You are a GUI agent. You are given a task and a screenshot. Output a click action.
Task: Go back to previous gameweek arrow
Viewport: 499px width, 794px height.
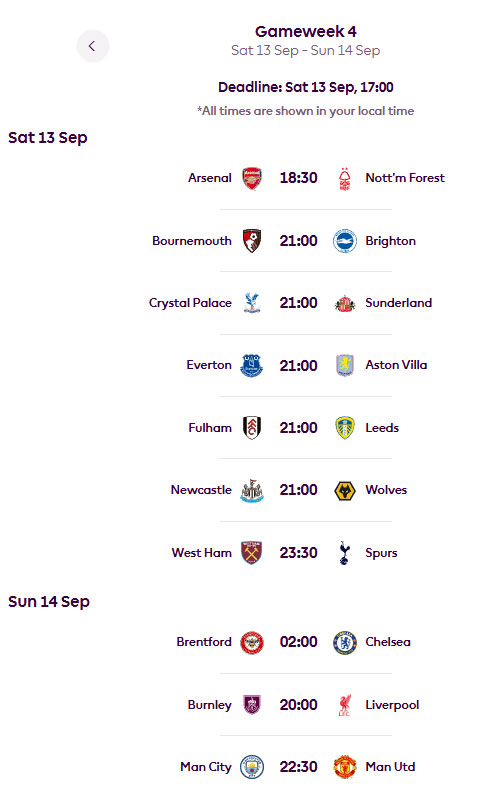[92, 46]
